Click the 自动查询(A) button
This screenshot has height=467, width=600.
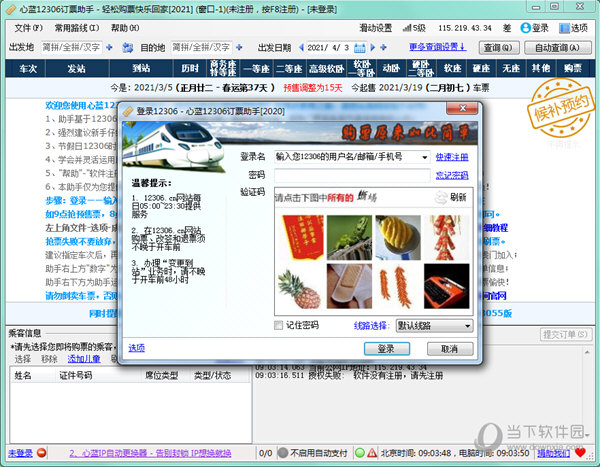coord(557,47)
